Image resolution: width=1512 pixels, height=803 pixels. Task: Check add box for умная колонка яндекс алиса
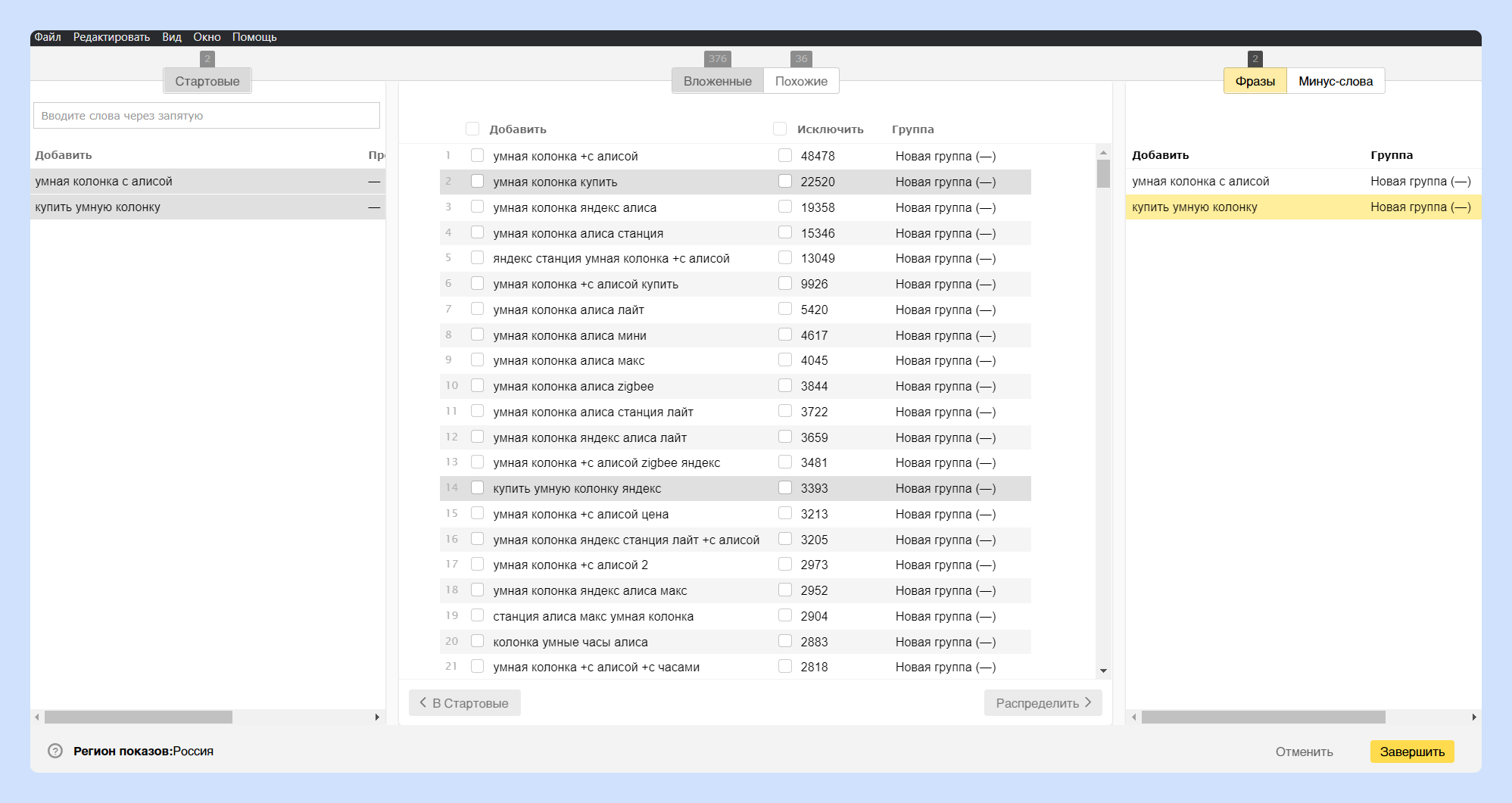coord(477,207)
